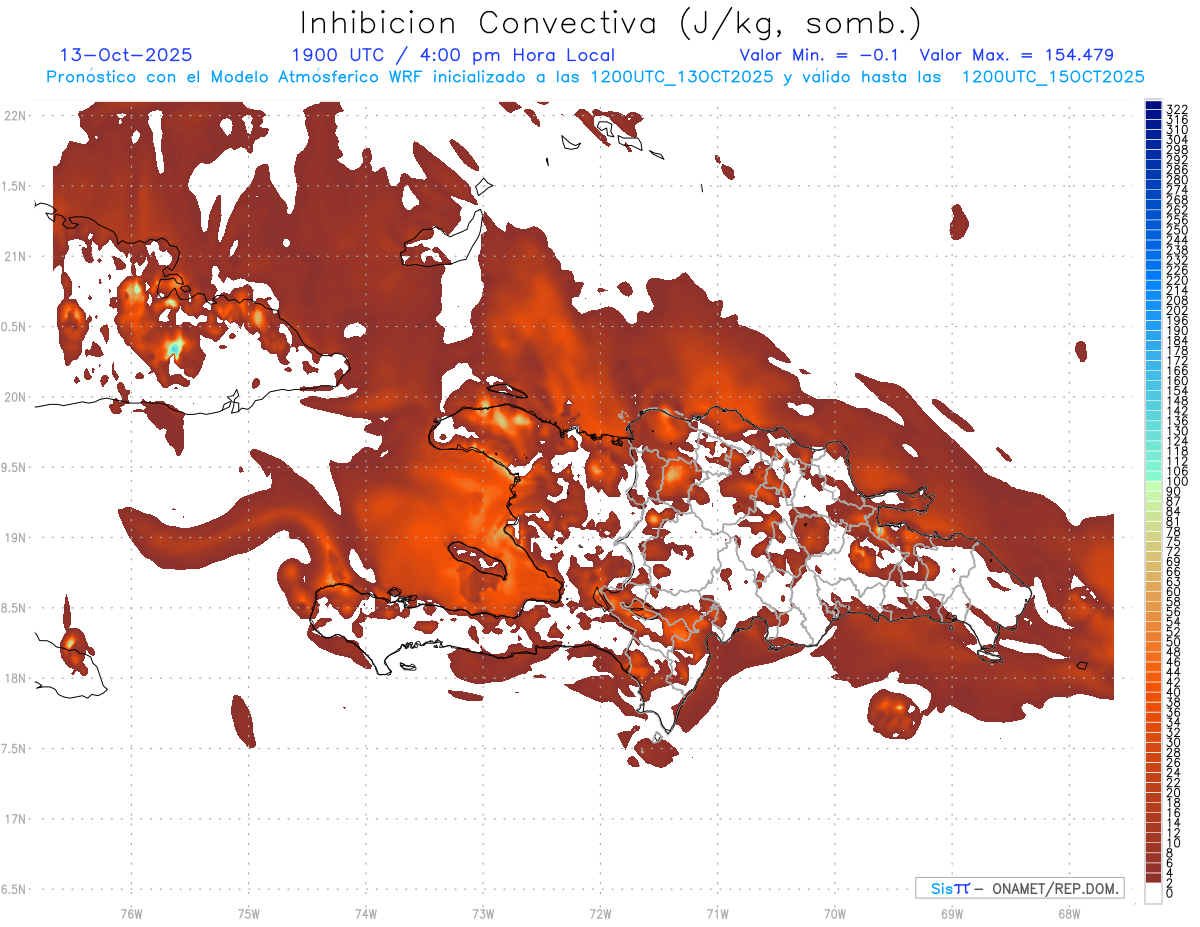Click the 72W longitude axis label
1200x927 pixels.
click(600, 913)
